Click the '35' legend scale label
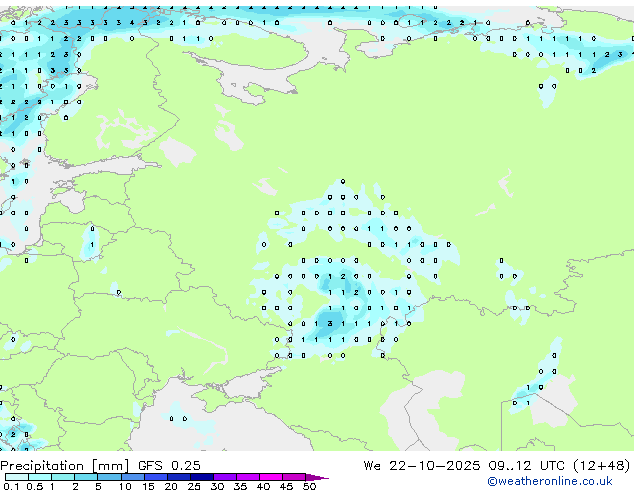This screenshot has height=490, width=634. point(240,486)
